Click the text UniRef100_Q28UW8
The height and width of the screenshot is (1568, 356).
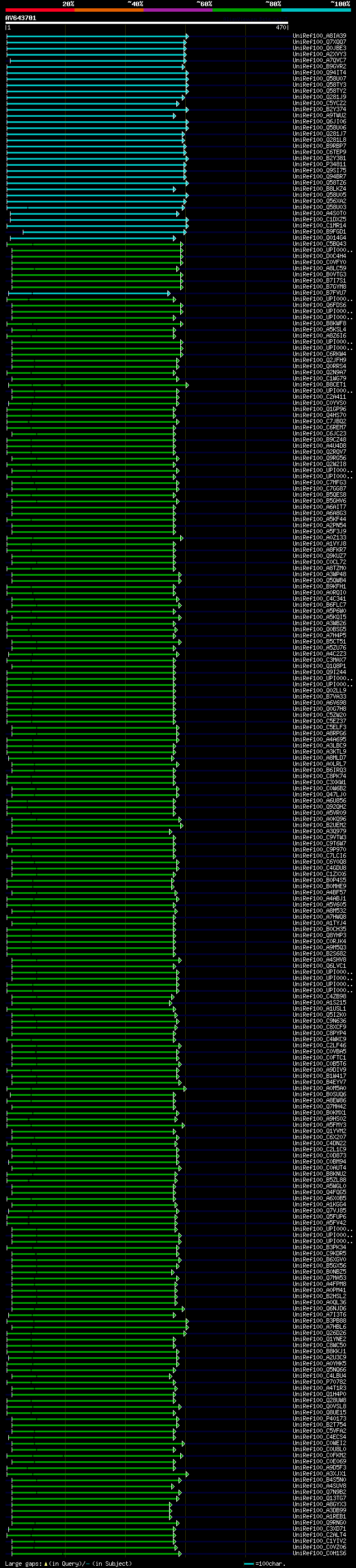click(319, 1400)
